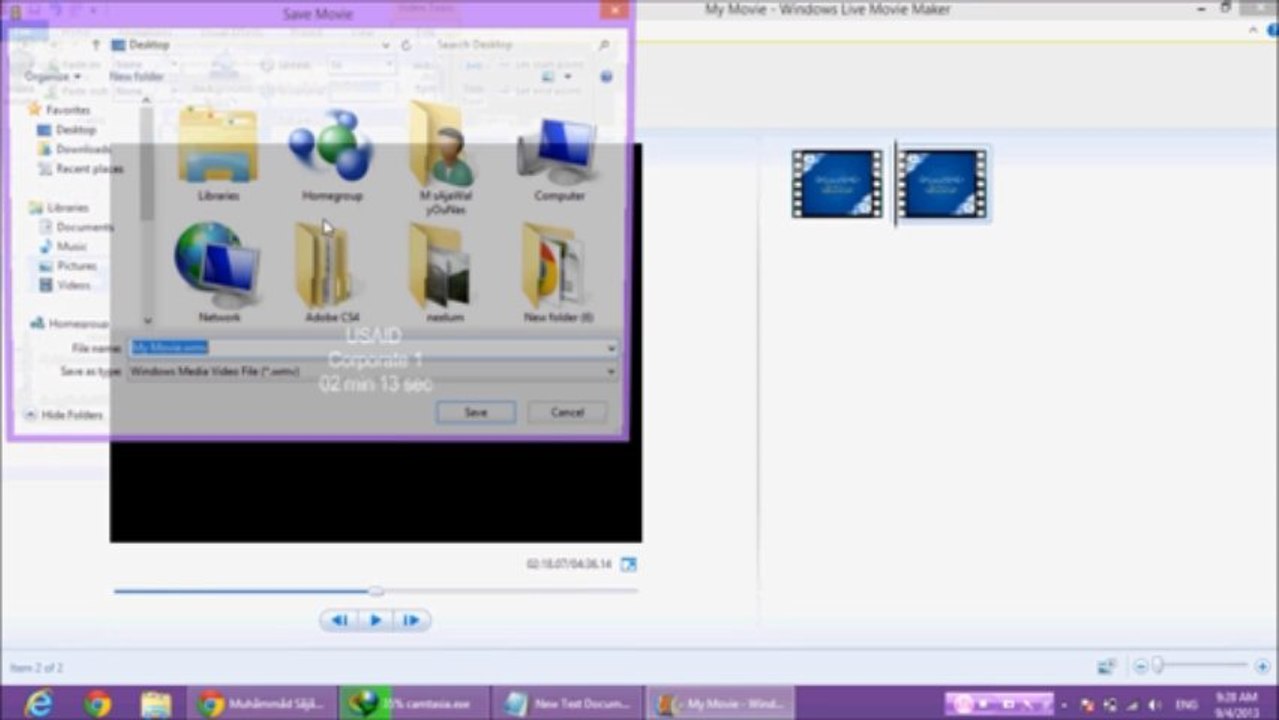
Task: Click the up-one-level arrow
Action: point(96,45)
